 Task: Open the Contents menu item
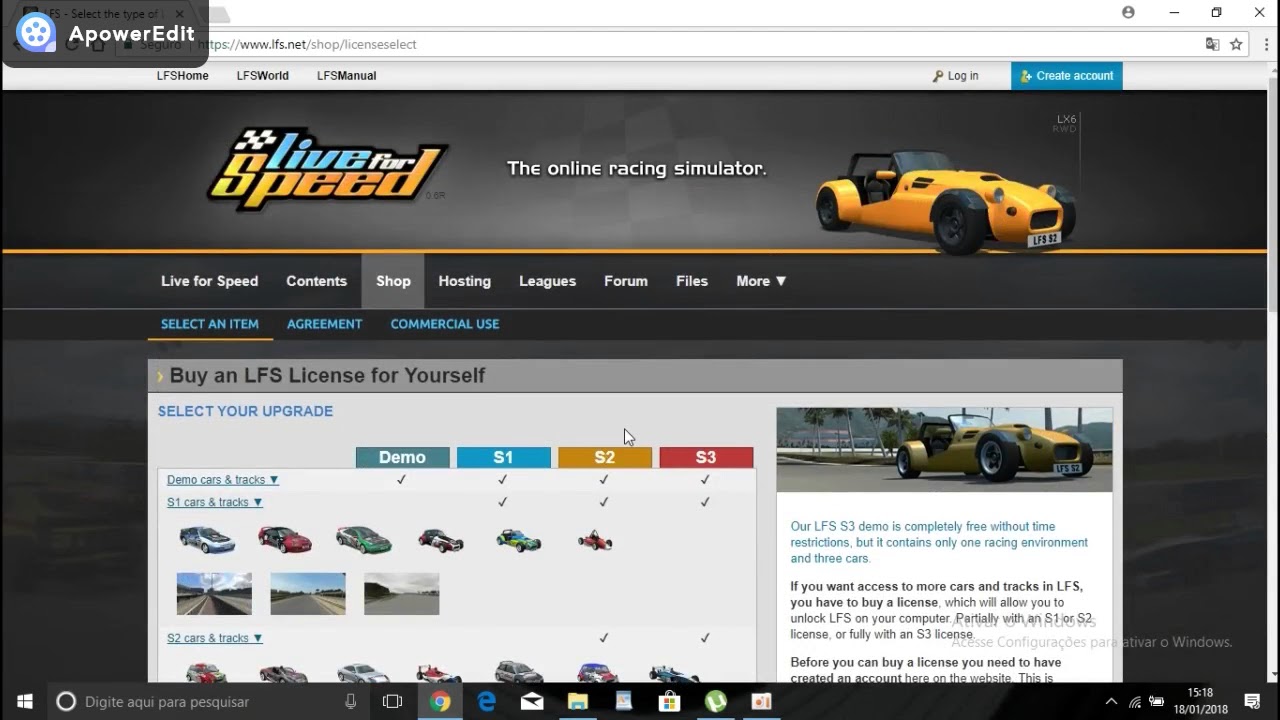tap(316, 281)
